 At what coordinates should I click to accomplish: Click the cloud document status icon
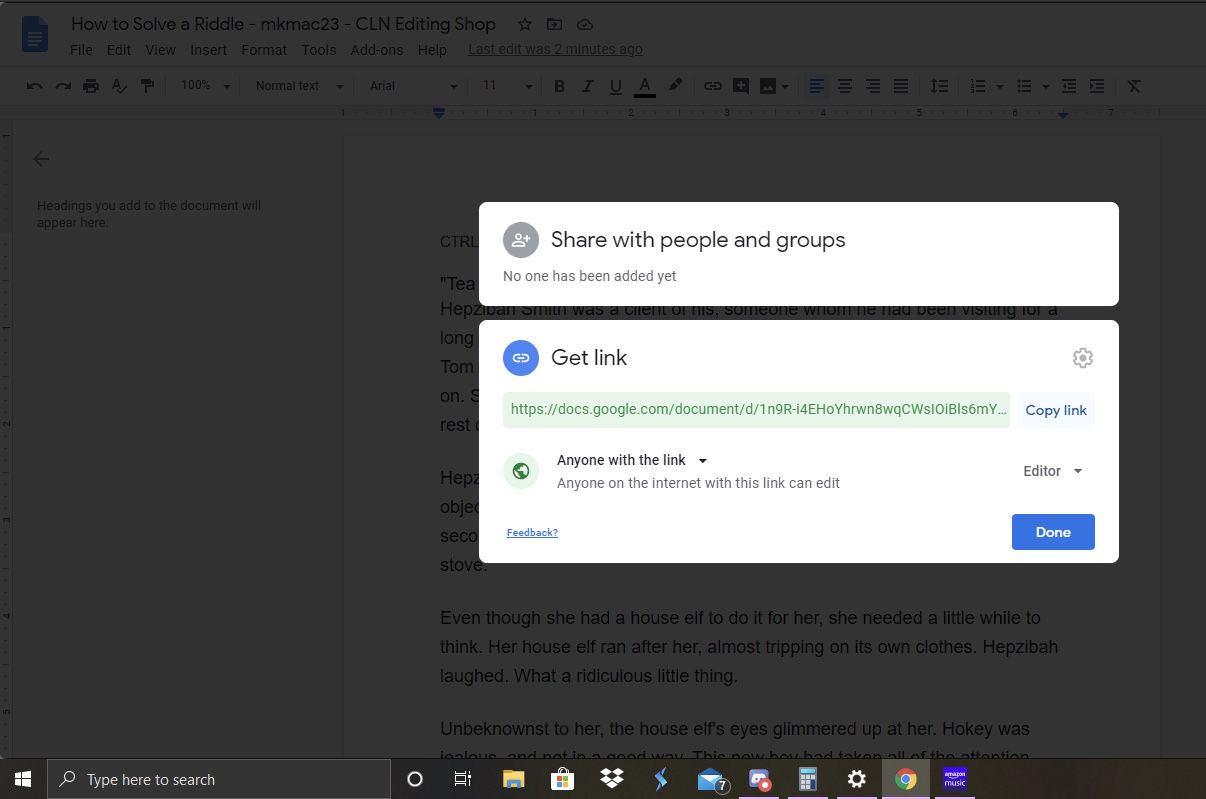585,24
